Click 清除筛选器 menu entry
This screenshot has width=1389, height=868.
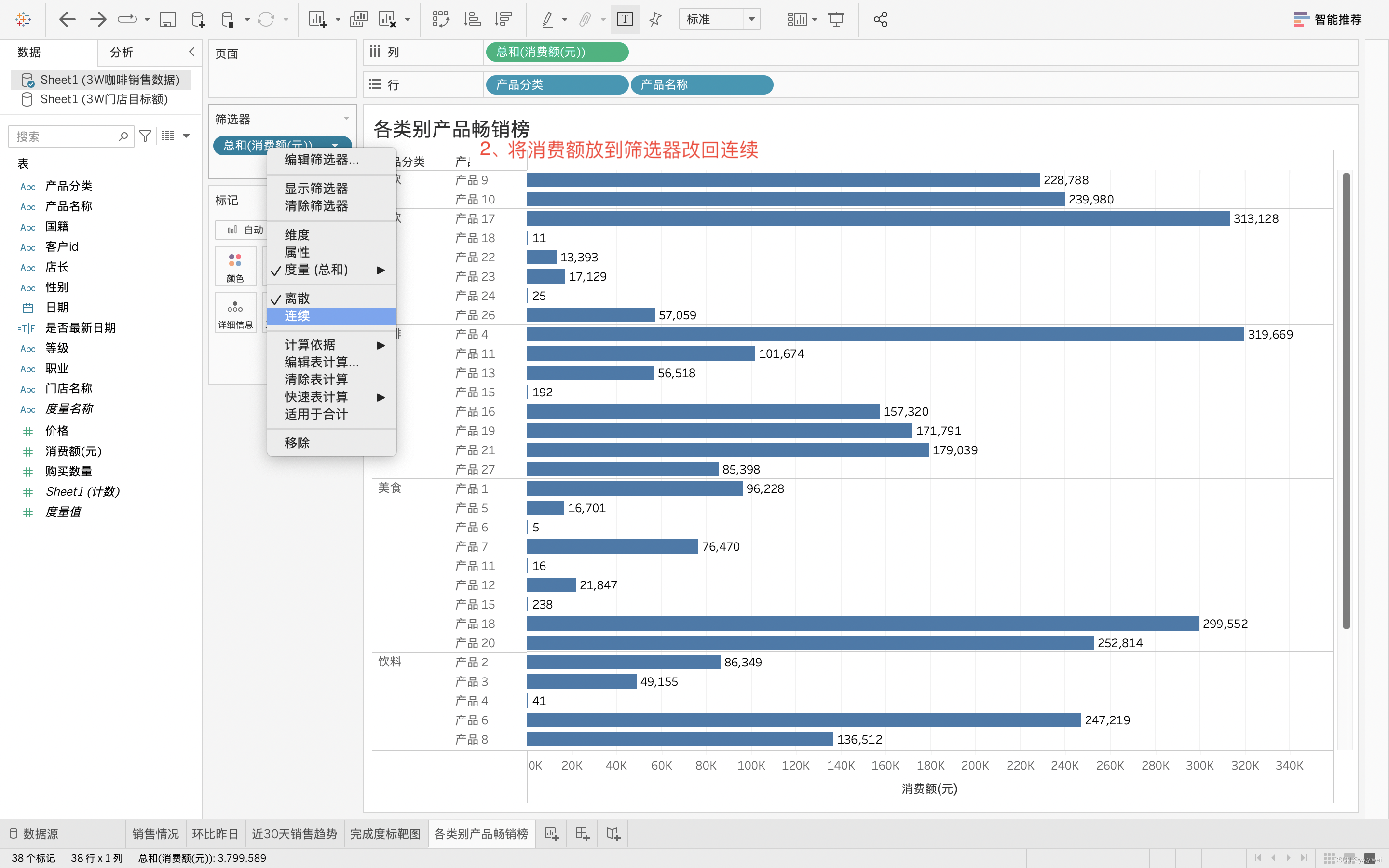pyautogui.click(x=332, y=205)
